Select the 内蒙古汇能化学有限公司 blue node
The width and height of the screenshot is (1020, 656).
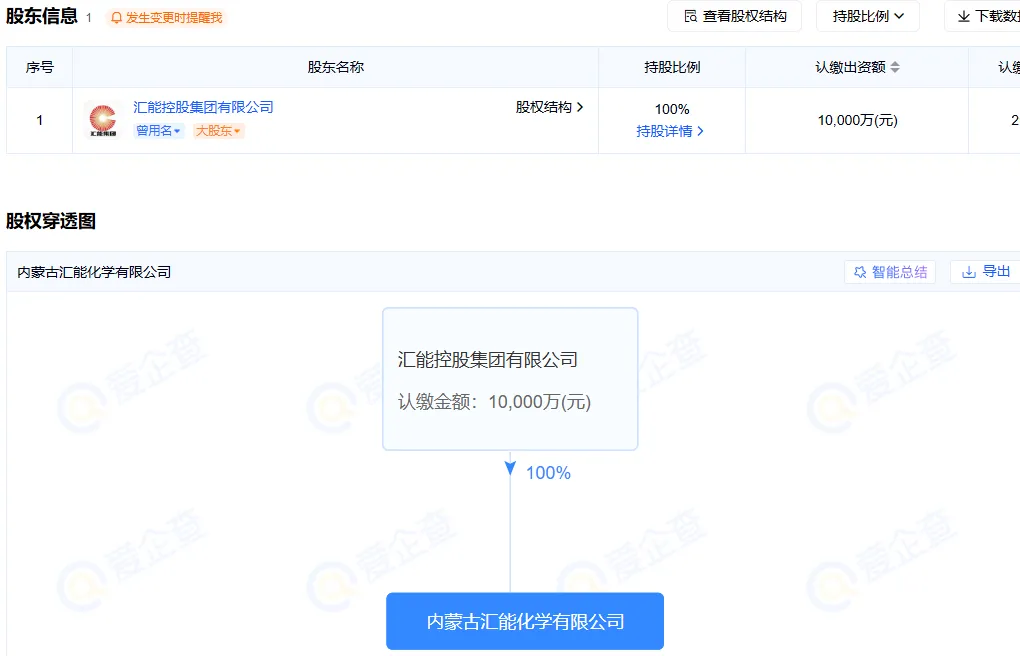click(525, 621)
